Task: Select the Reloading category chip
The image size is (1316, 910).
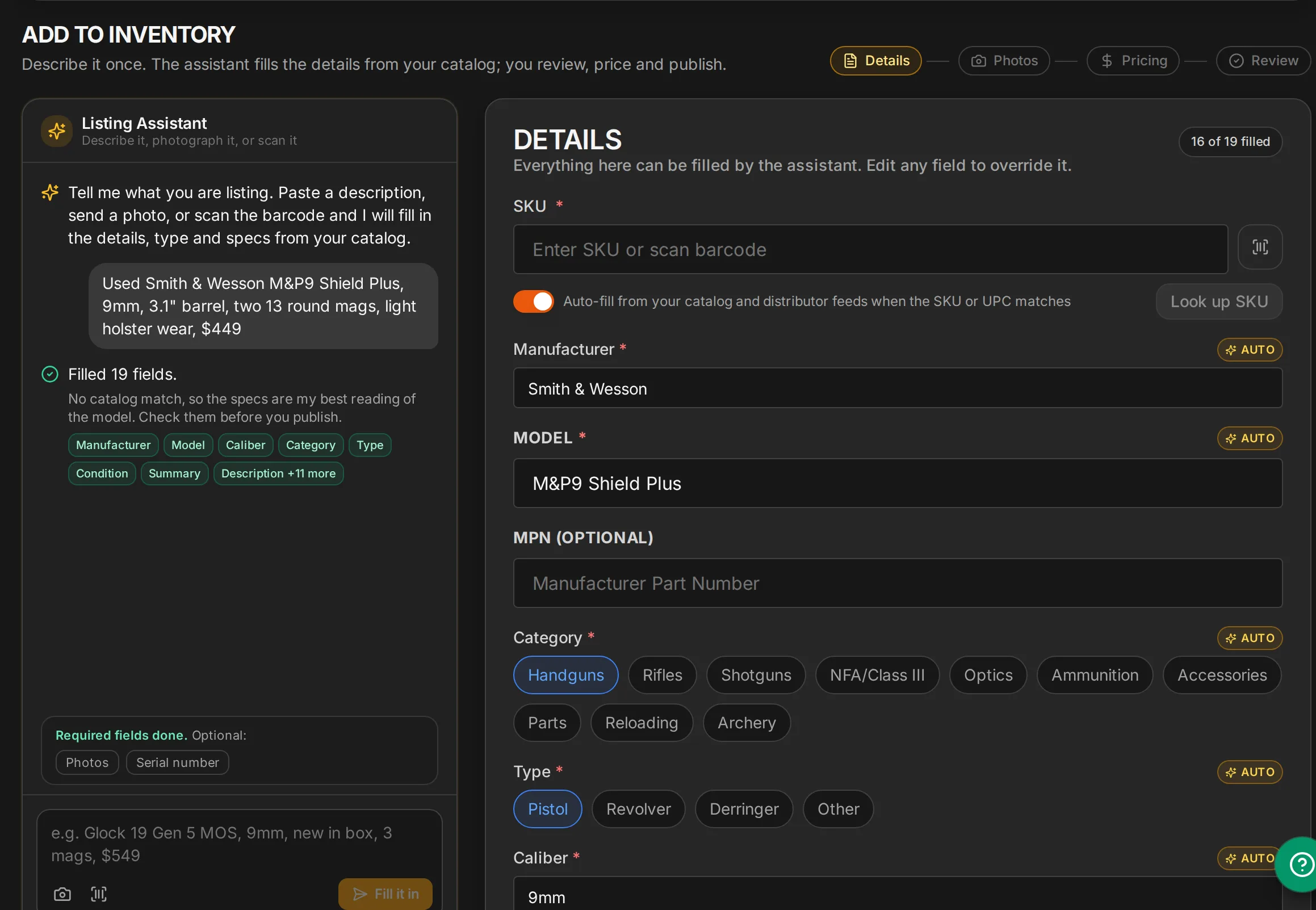Action: click(x=642, y=723)
